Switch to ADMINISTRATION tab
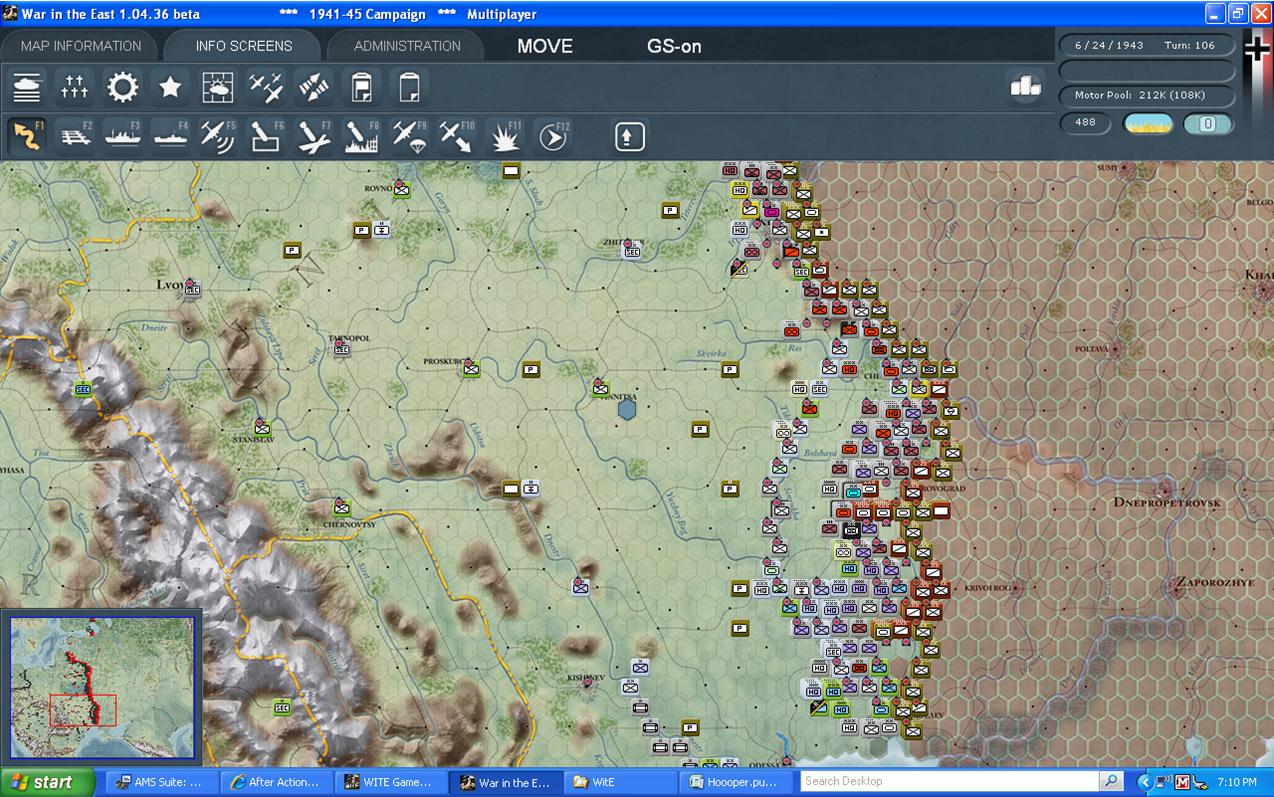 coord(407,46)
